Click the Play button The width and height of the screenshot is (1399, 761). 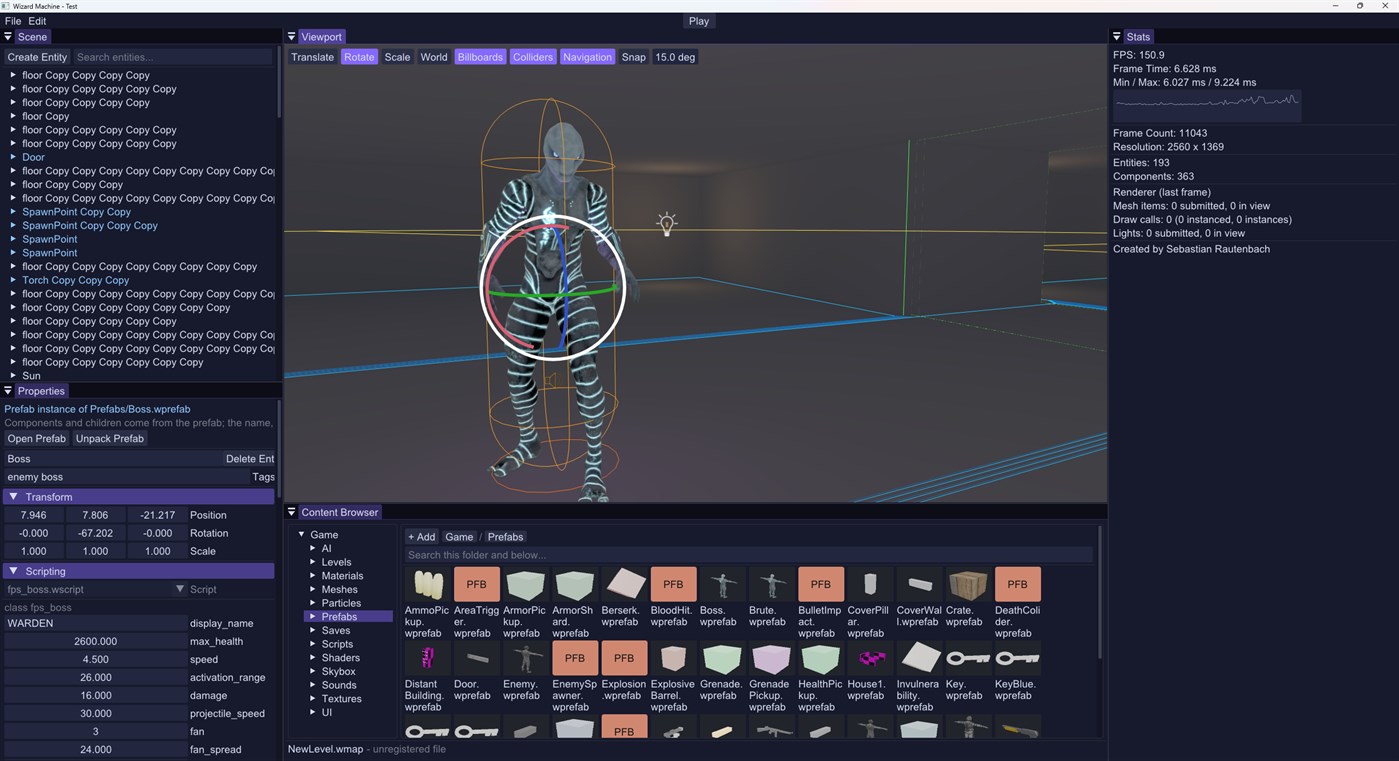pyautogui.click(x=699, y=21)
